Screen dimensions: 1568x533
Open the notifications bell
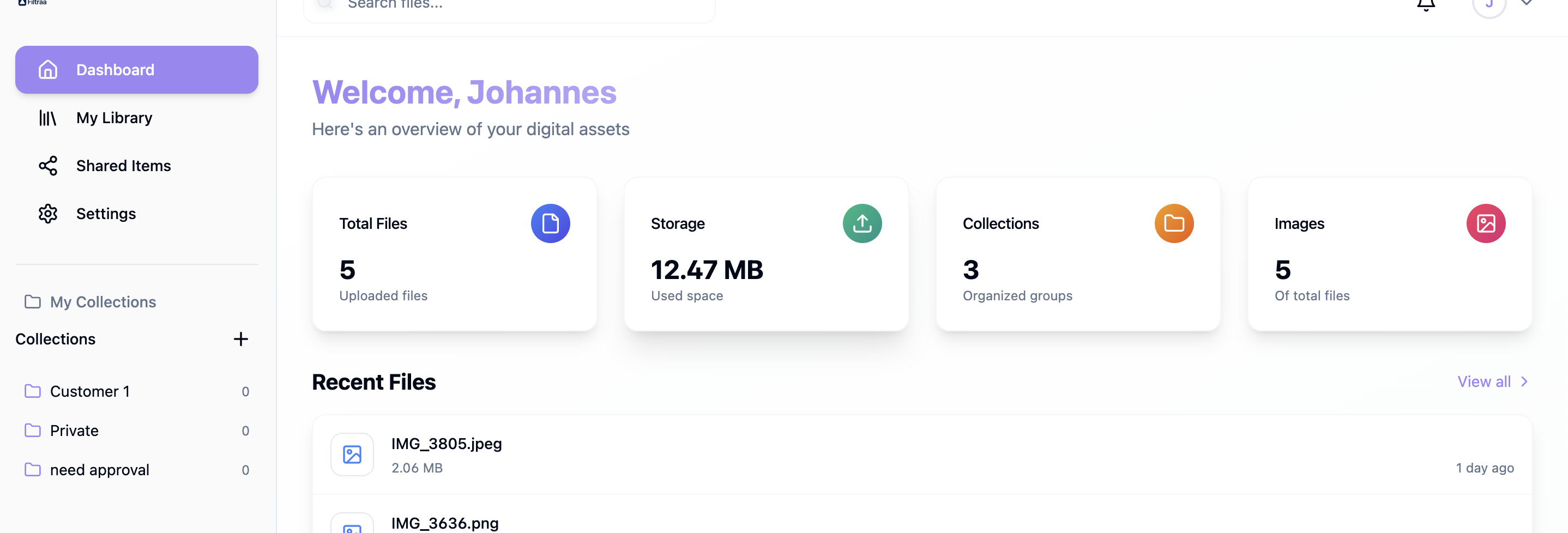(1426, 5)
